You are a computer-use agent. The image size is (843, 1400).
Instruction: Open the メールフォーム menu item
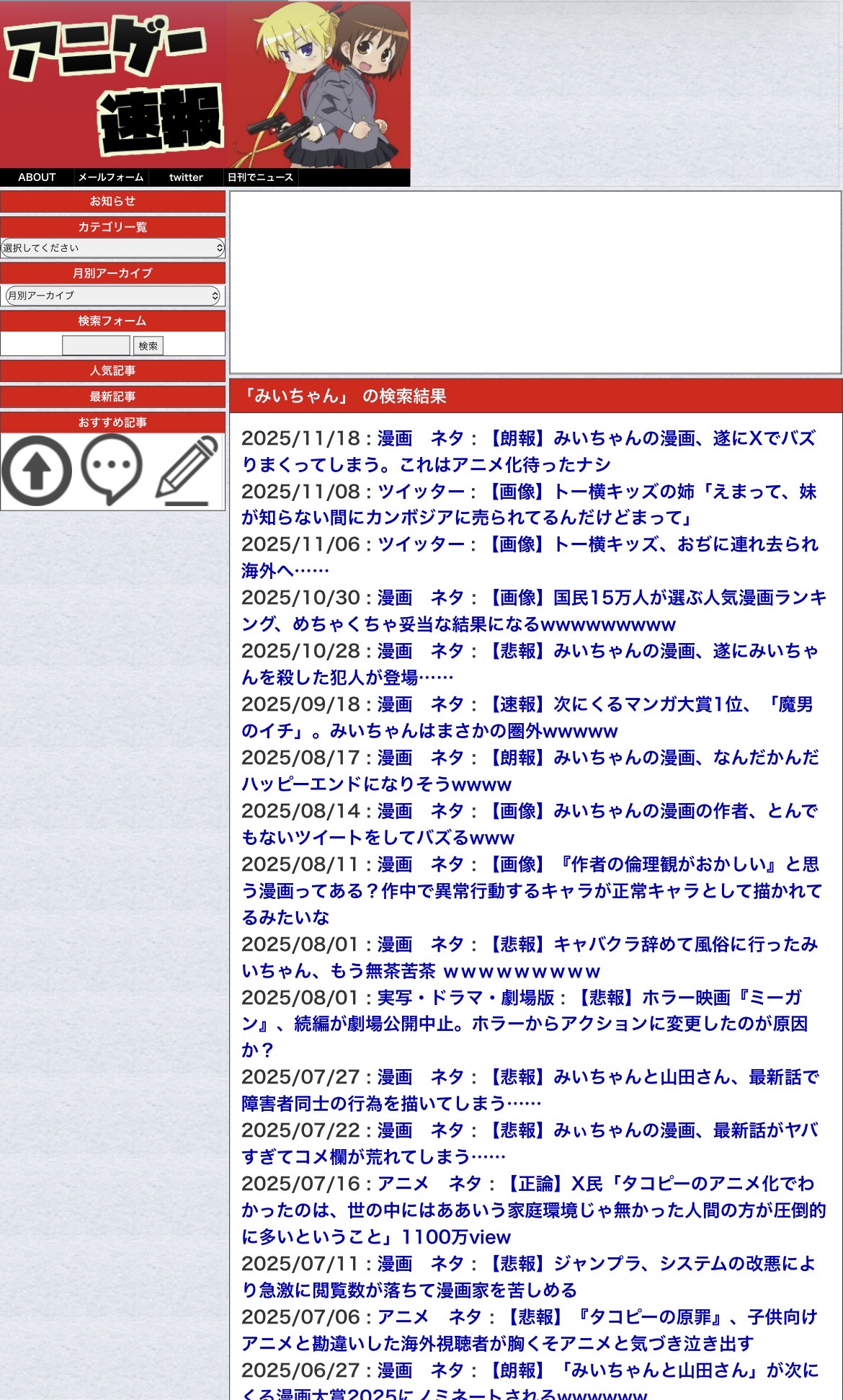click(111, 177)
